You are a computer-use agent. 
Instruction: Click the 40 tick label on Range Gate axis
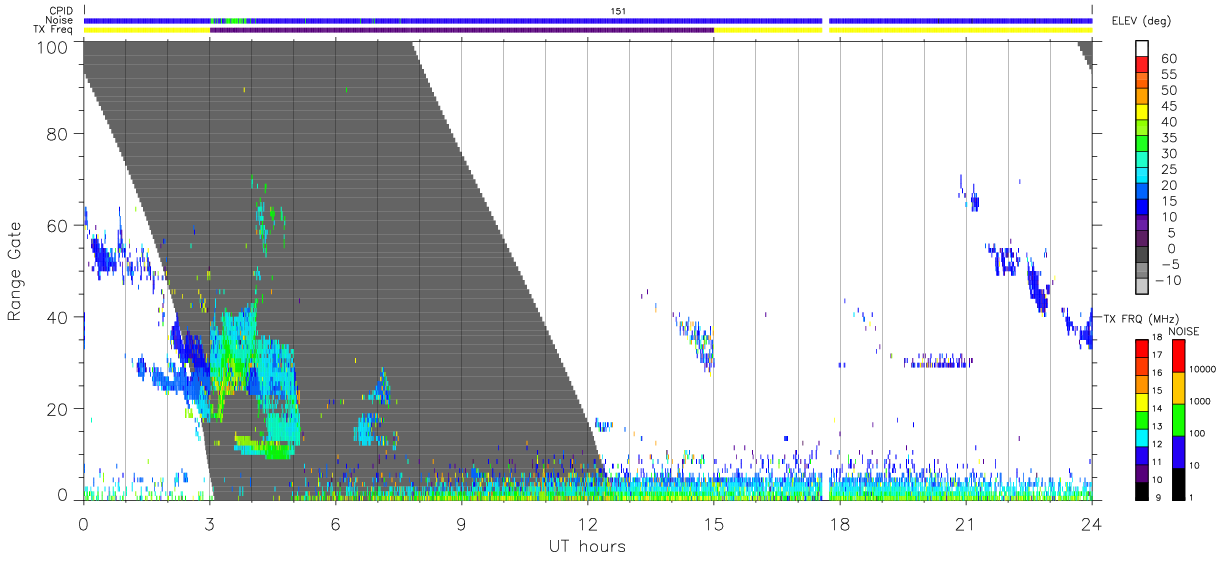(x=57, y=318)
